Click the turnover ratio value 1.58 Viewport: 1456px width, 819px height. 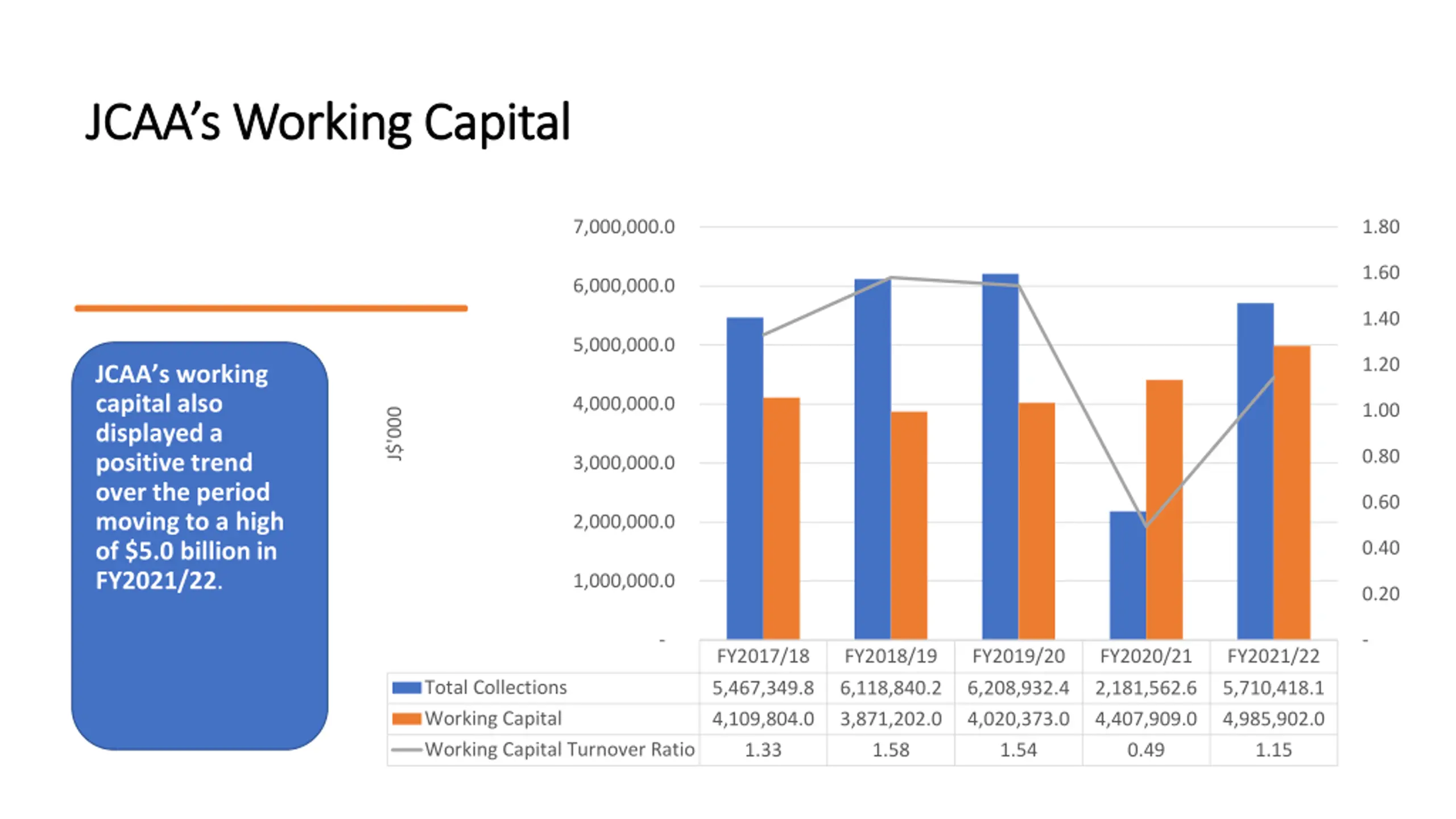tap(891, 750)
